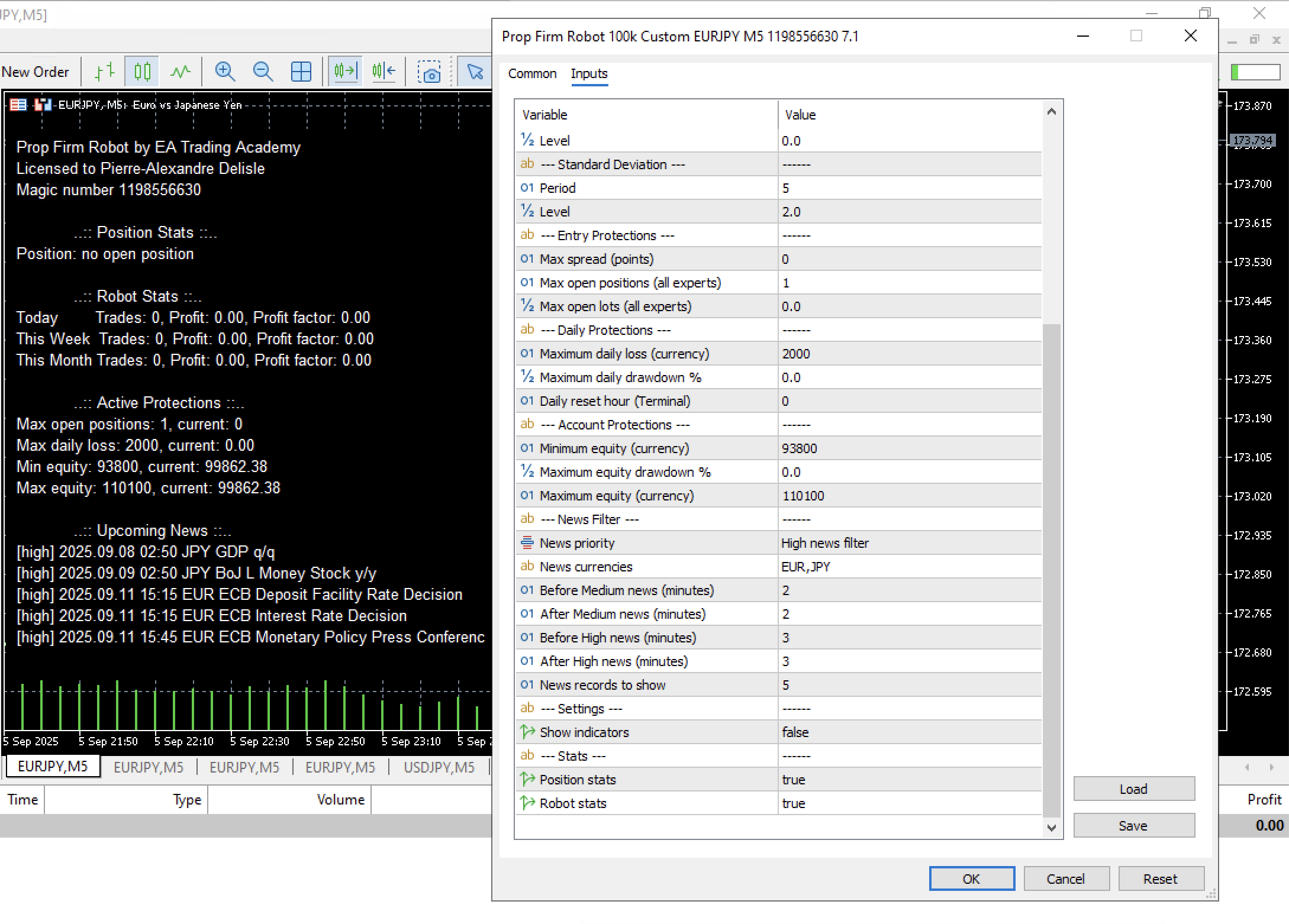Select the cursor arrow tool
Image resolution: width=1289 pixels, height=924 pixels.
pyautogui.click(x=475, y=72)
